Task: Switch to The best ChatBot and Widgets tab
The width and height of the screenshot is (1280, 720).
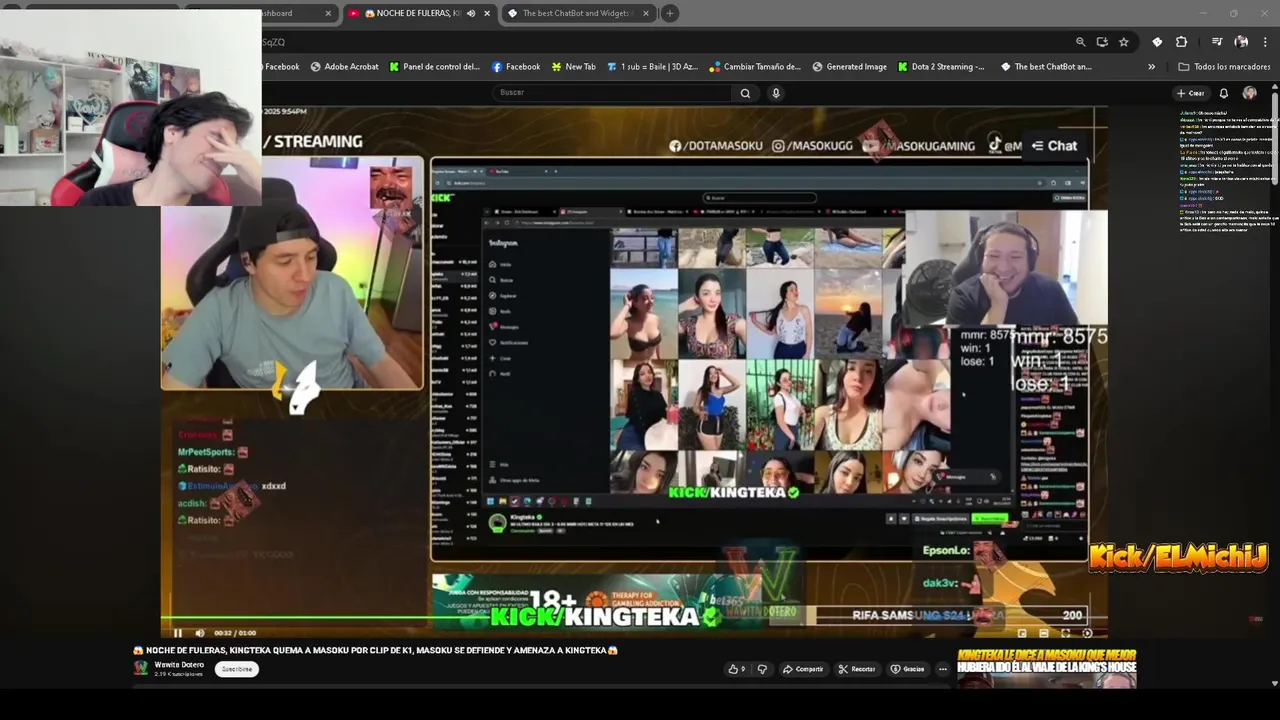Action: click(578, 13)
